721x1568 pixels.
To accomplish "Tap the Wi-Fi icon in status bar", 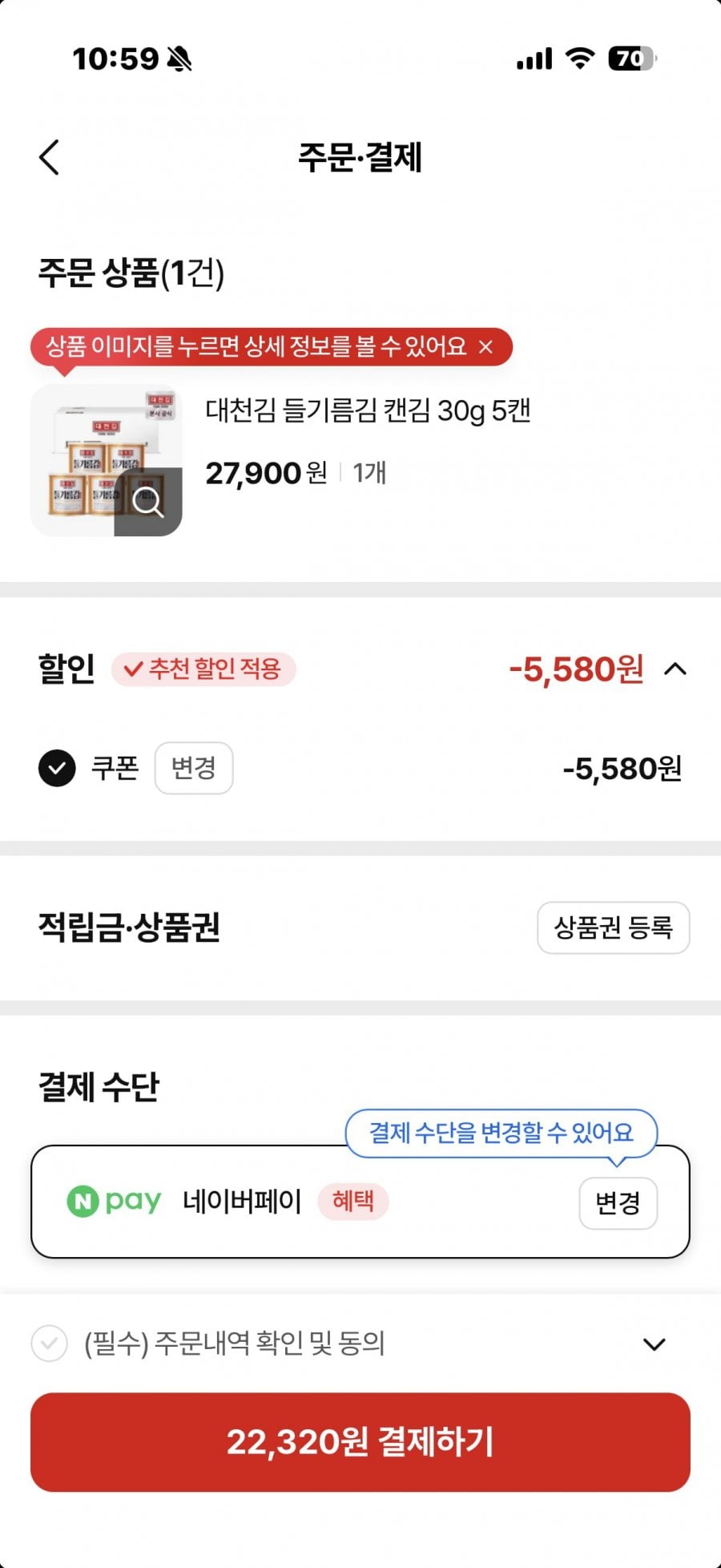I will (579, 58).
